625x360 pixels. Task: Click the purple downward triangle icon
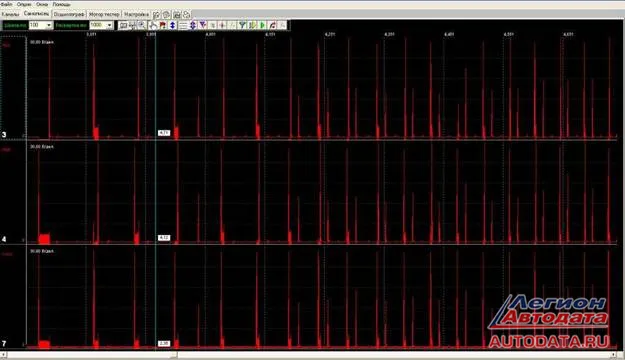(202, 25)
